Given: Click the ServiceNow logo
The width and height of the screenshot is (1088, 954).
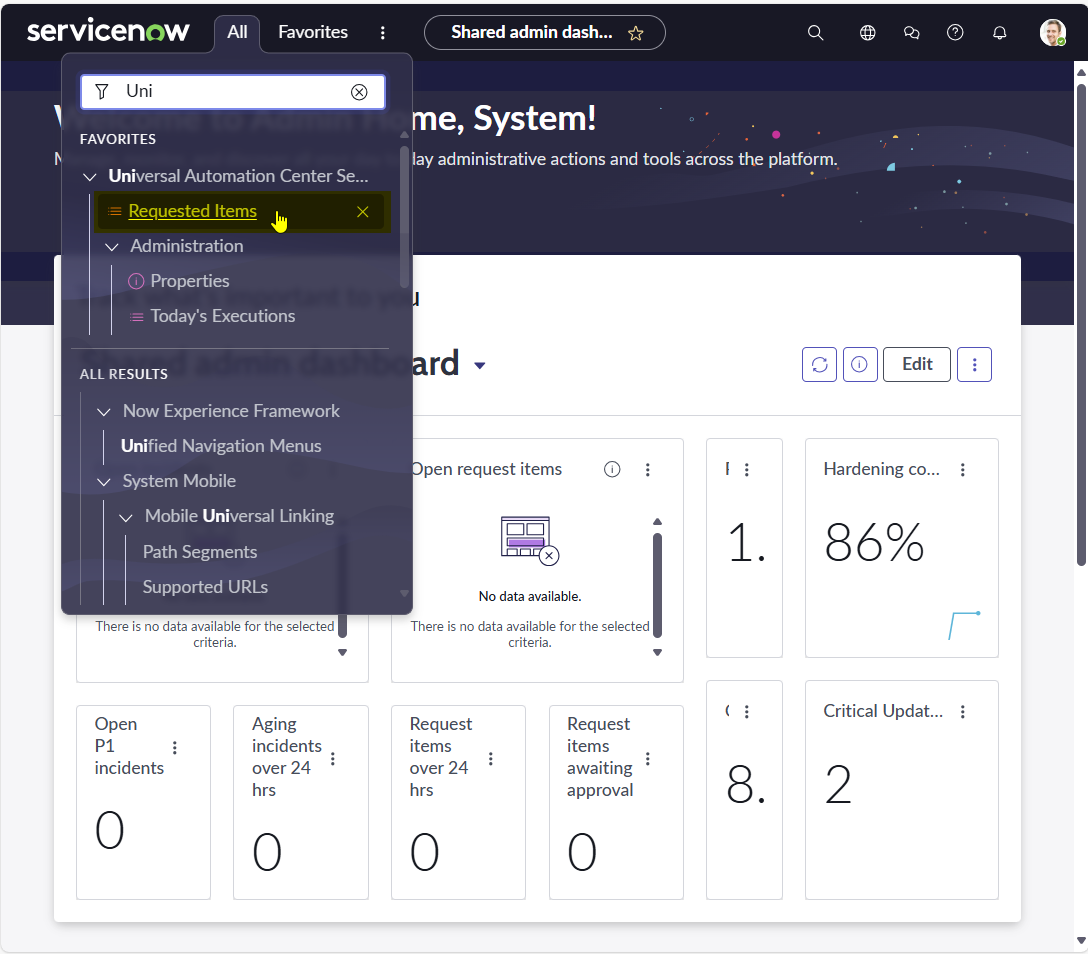Looking at the screenshot, I should 108,31.
